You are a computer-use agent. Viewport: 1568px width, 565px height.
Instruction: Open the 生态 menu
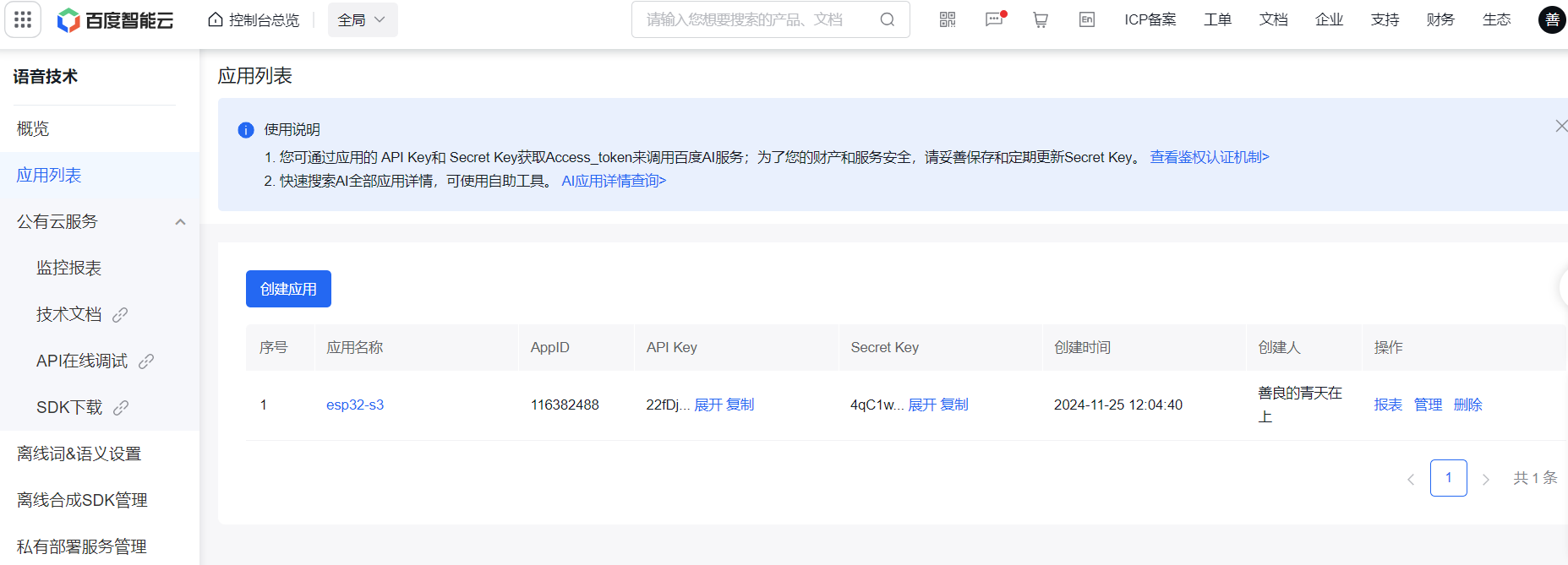(x=1496, y=19)
